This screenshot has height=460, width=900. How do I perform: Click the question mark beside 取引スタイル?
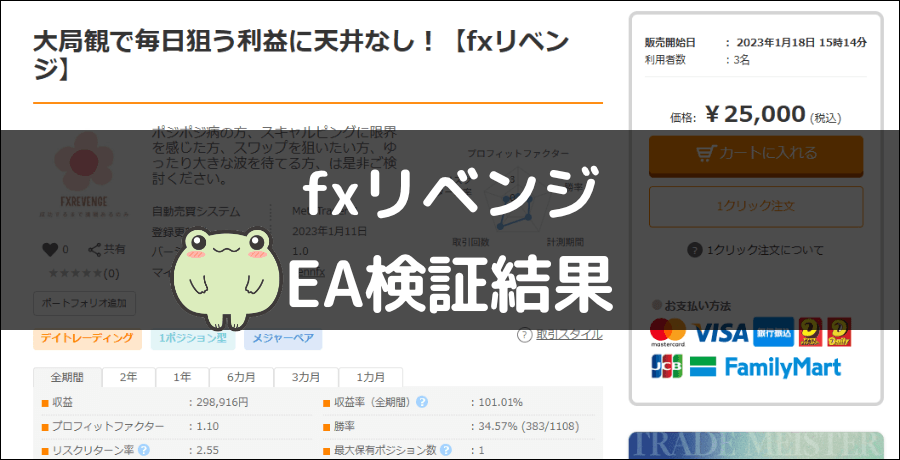tap(524, 335)
